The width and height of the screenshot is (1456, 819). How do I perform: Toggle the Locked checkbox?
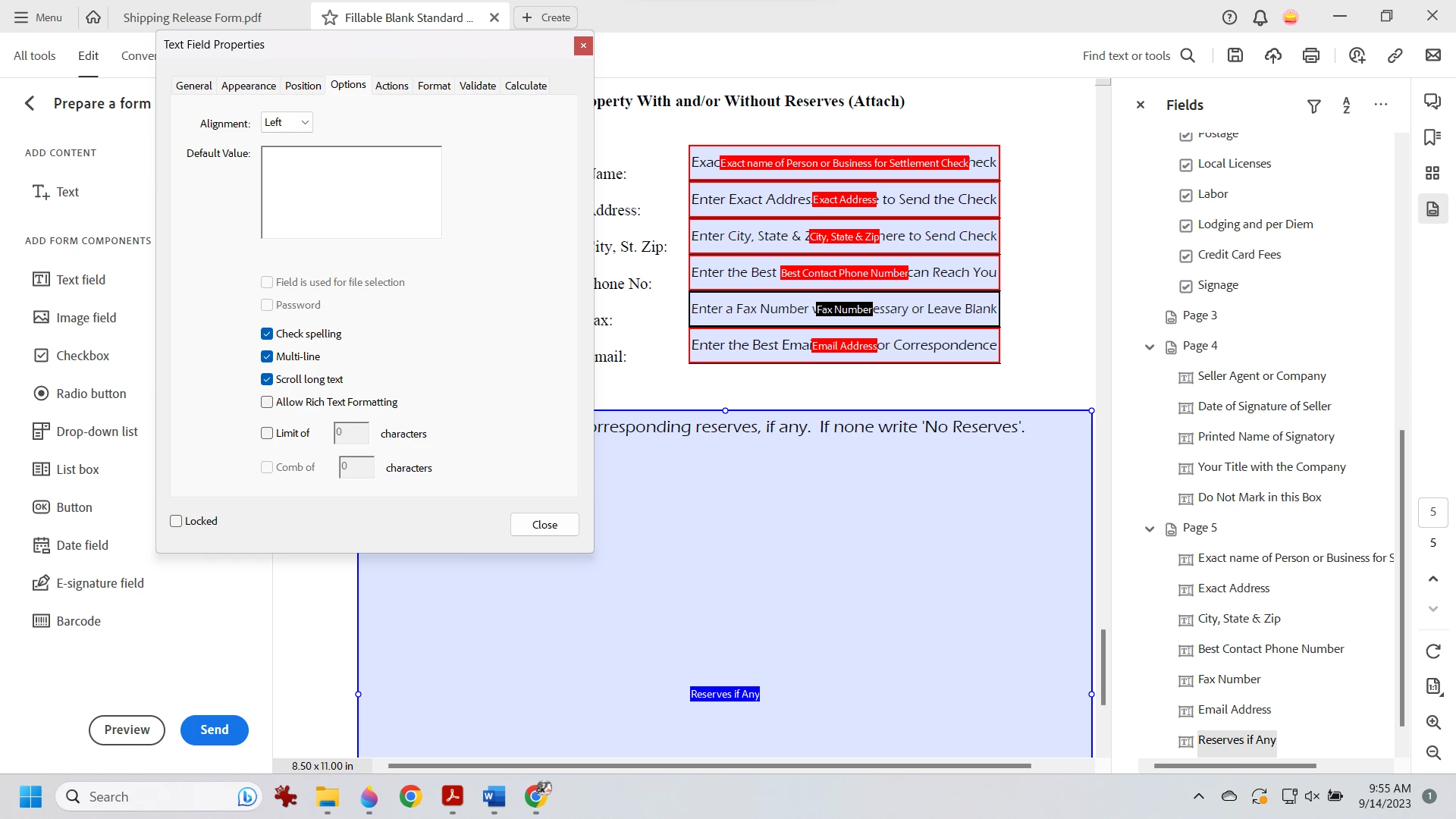177,521
